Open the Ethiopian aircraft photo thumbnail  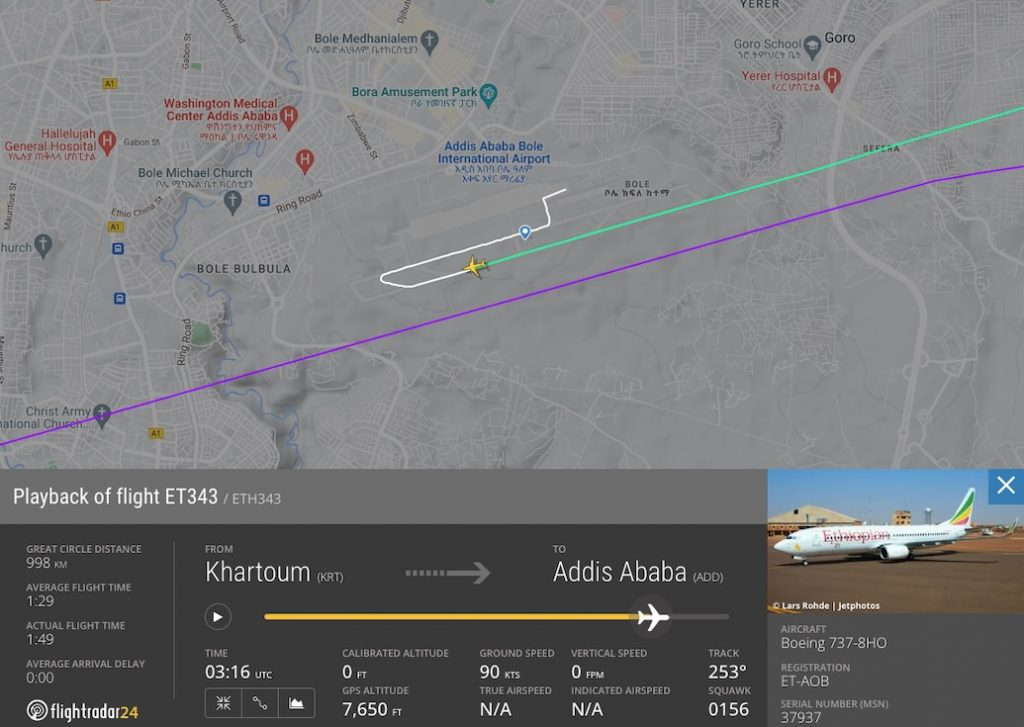pos(895,541)
